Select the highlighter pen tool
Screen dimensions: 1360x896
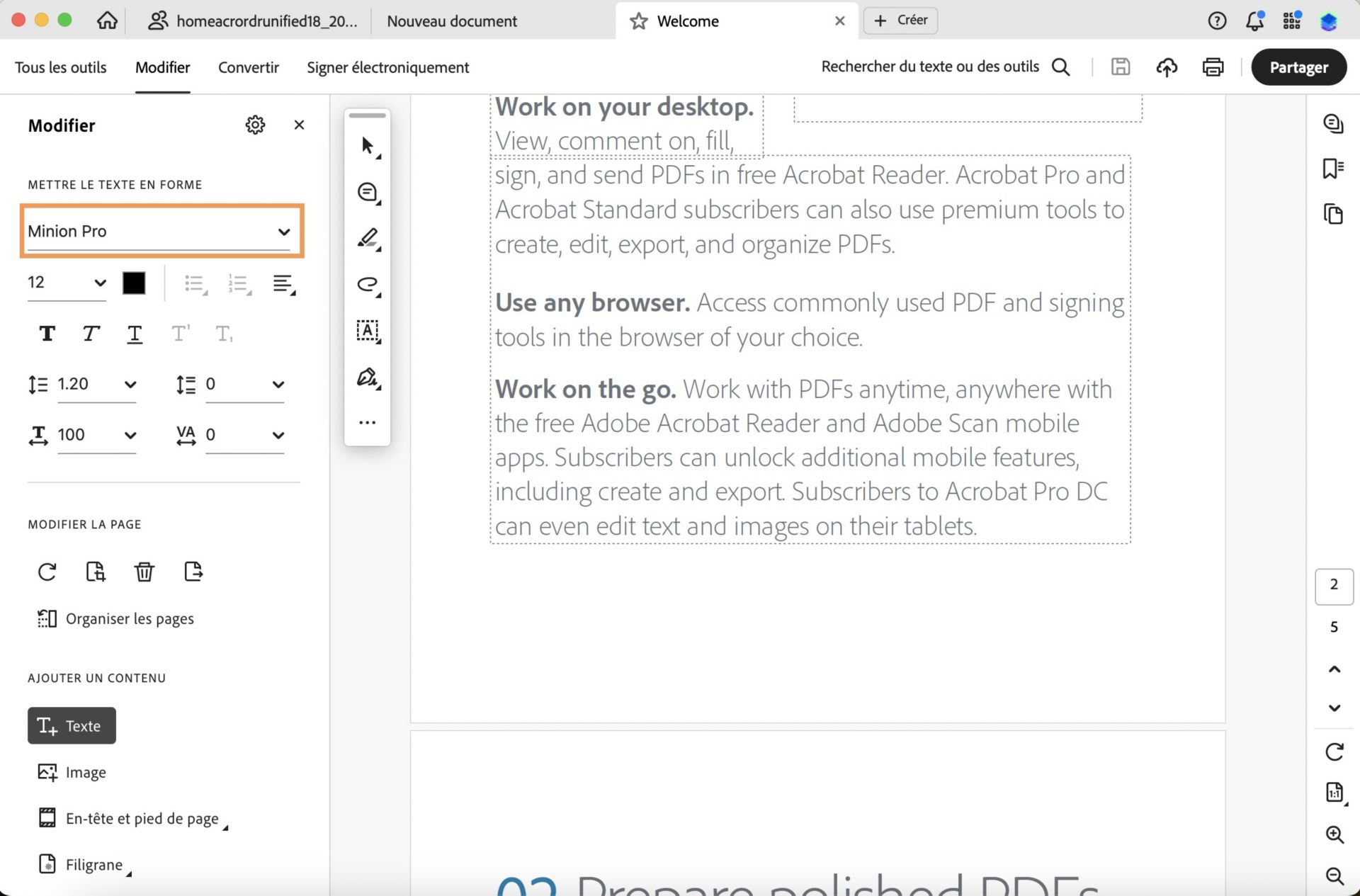tap(367, 238)
